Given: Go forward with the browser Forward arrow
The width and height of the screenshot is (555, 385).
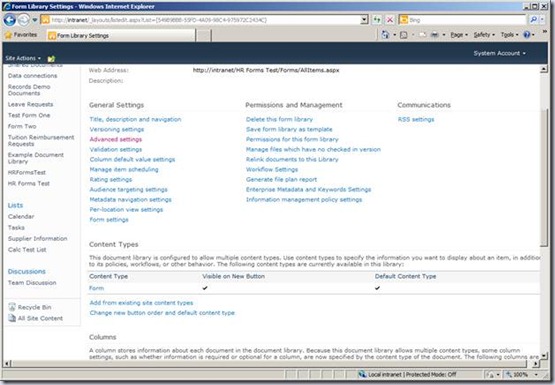Looking at the screenshot, I should tap(24, 20).
